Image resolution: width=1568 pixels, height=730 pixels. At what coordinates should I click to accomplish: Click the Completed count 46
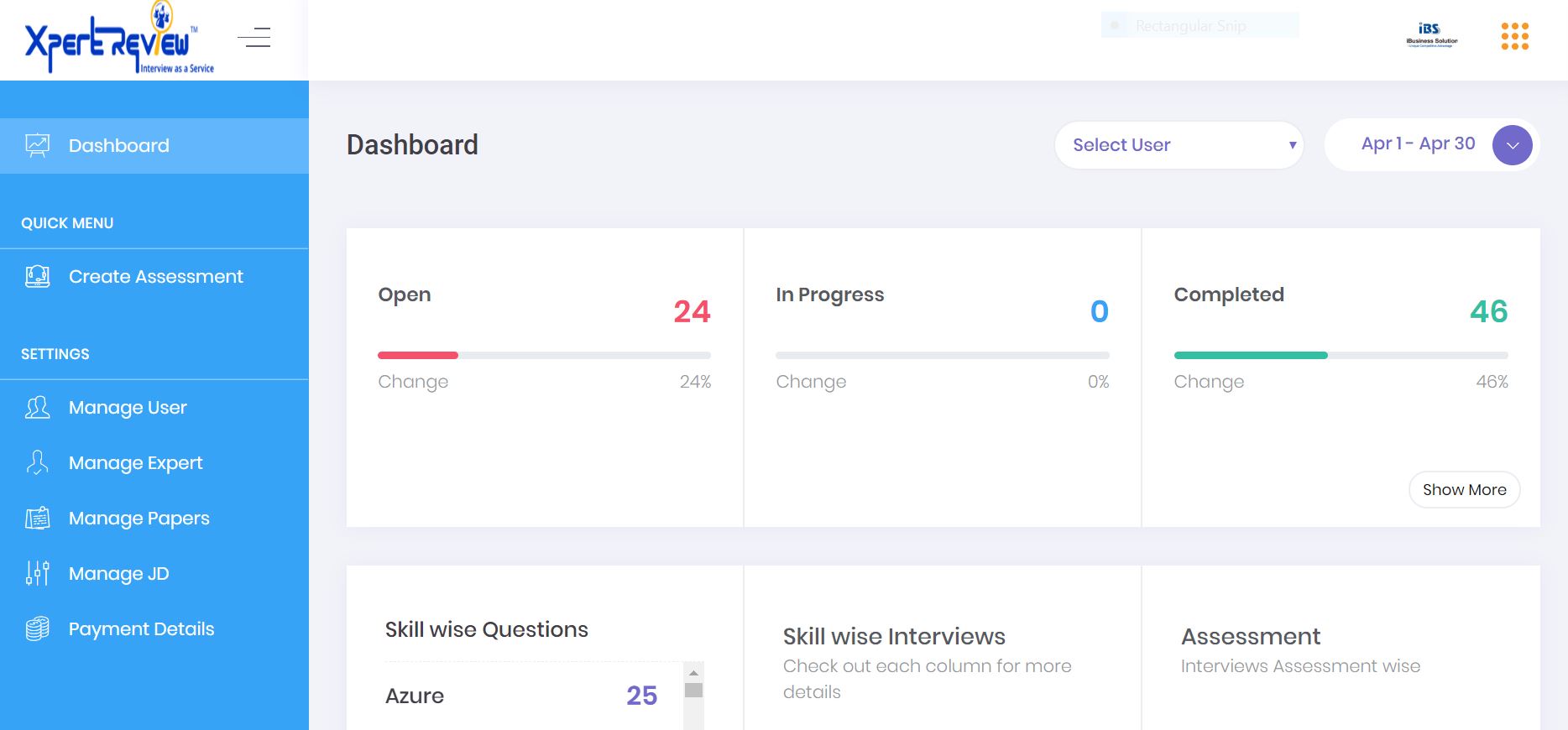(x=1488, y=311)
